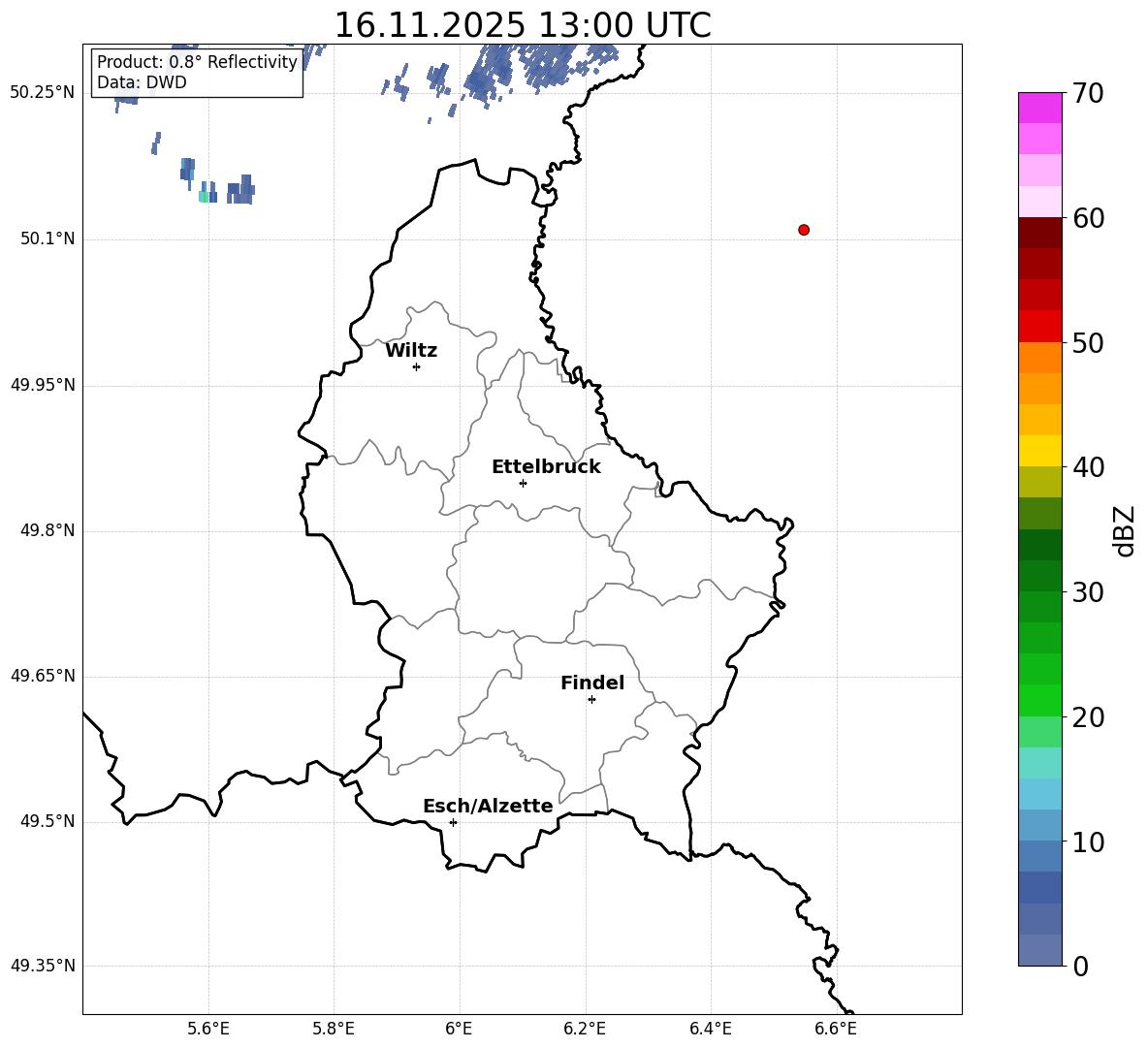Image resolution: width=1148 pixels, height=1048 pixels.
Task: Click the red swatch just above 50 dBZ
Action: point(1039,327)
